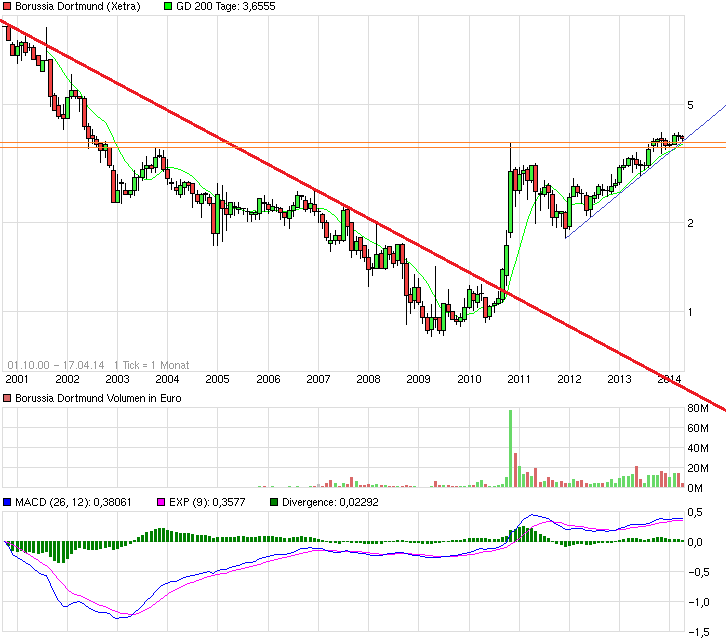Click the green GD 200 Tage swatch
726x640 pixels.
pos(168,6)
